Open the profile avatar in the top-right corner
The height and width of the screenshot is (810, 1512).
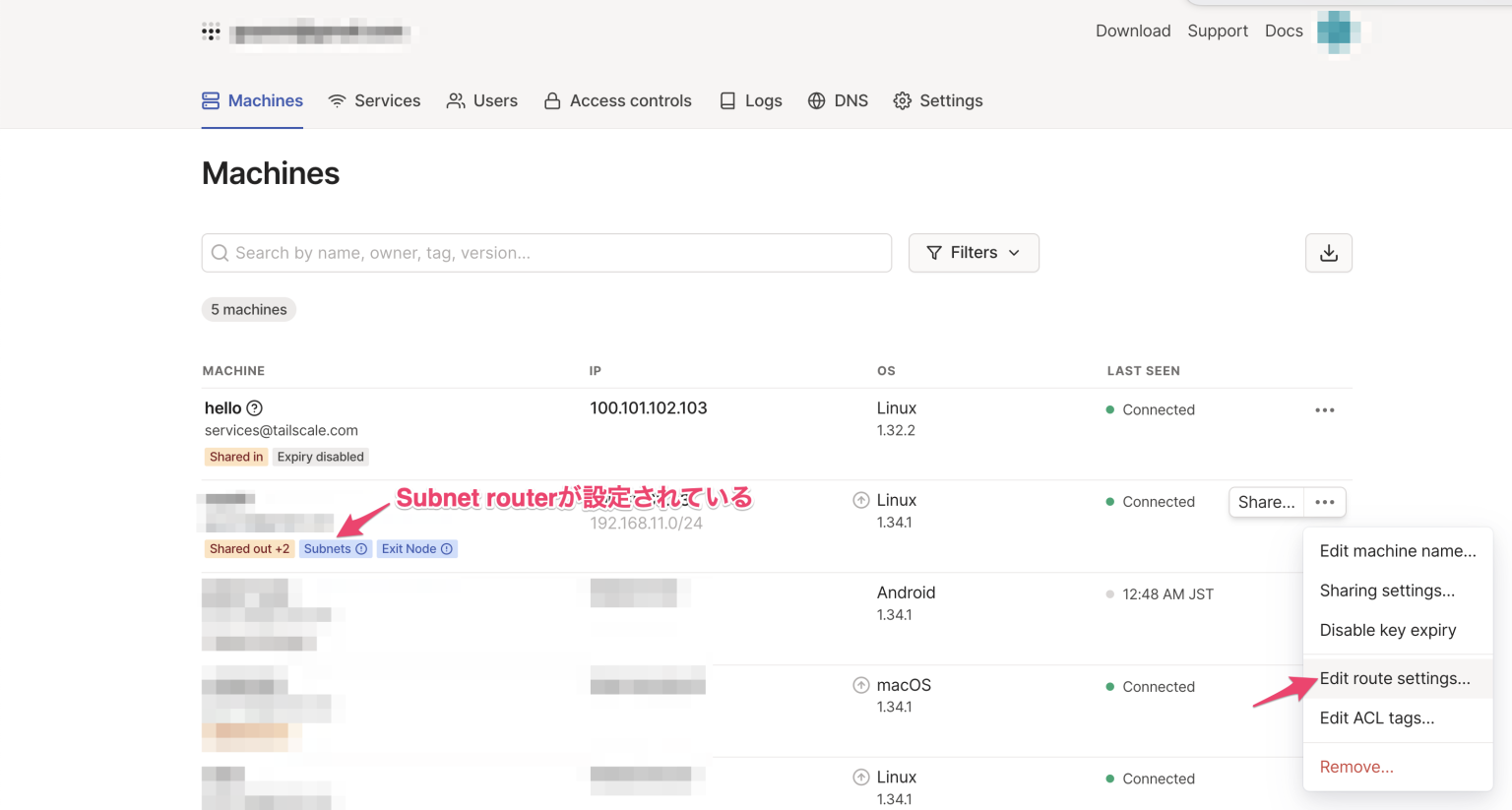1337,31
